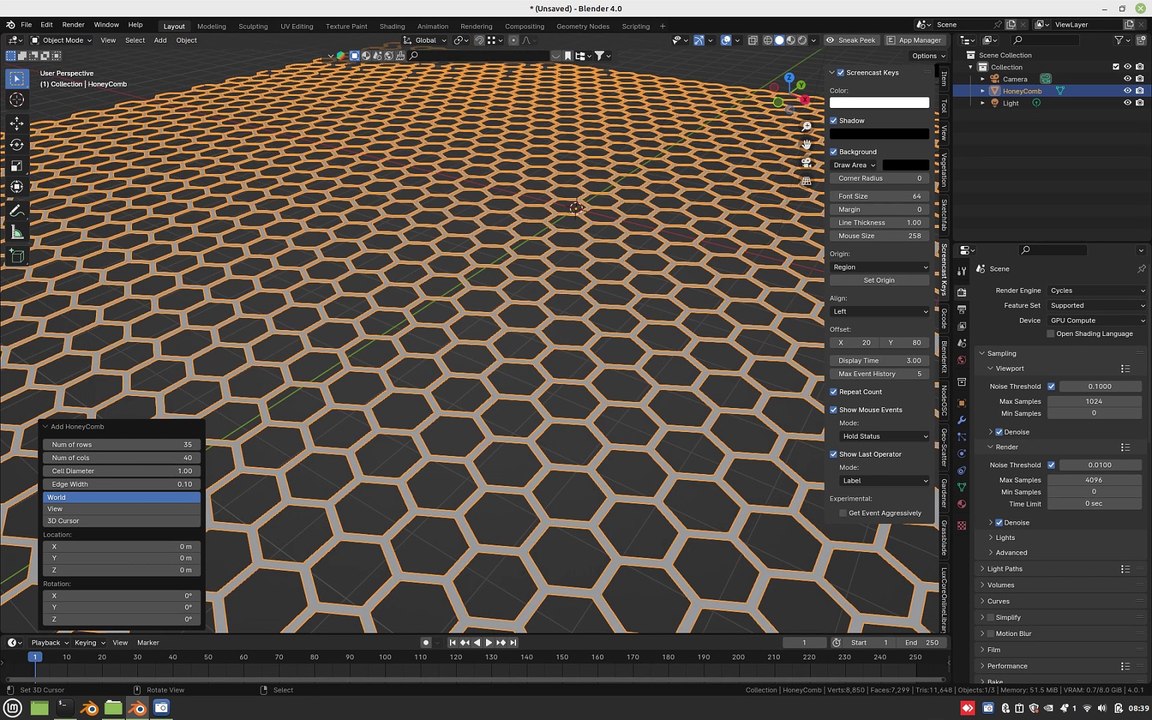The width and height of the screenshot is (1152, 720).
Task: Click the Sneak Peek button
Action: point(852,40)
